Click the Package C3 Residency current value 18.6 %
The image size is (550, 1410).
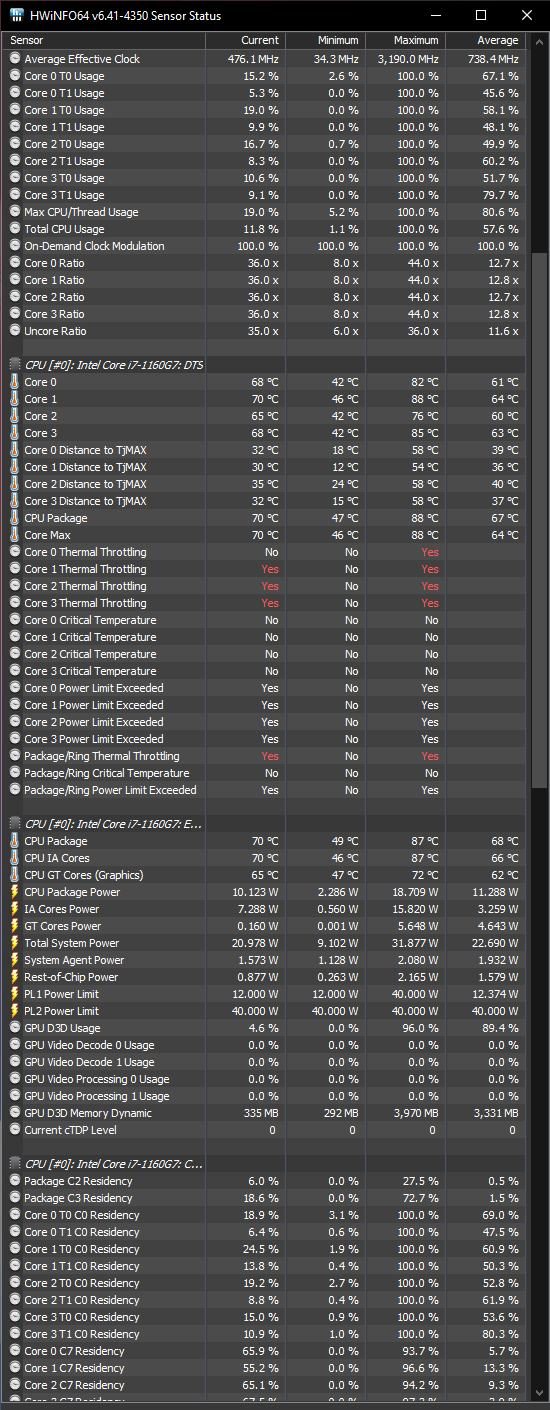tap(262, 1198)
